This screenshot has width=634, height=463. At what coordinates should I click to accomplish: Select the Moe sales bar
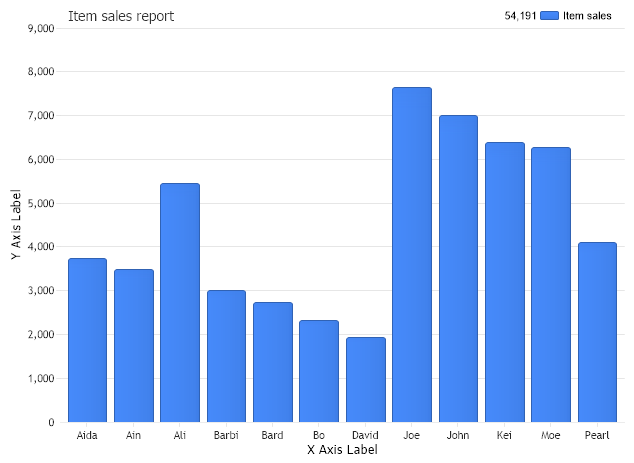(551, 285)
